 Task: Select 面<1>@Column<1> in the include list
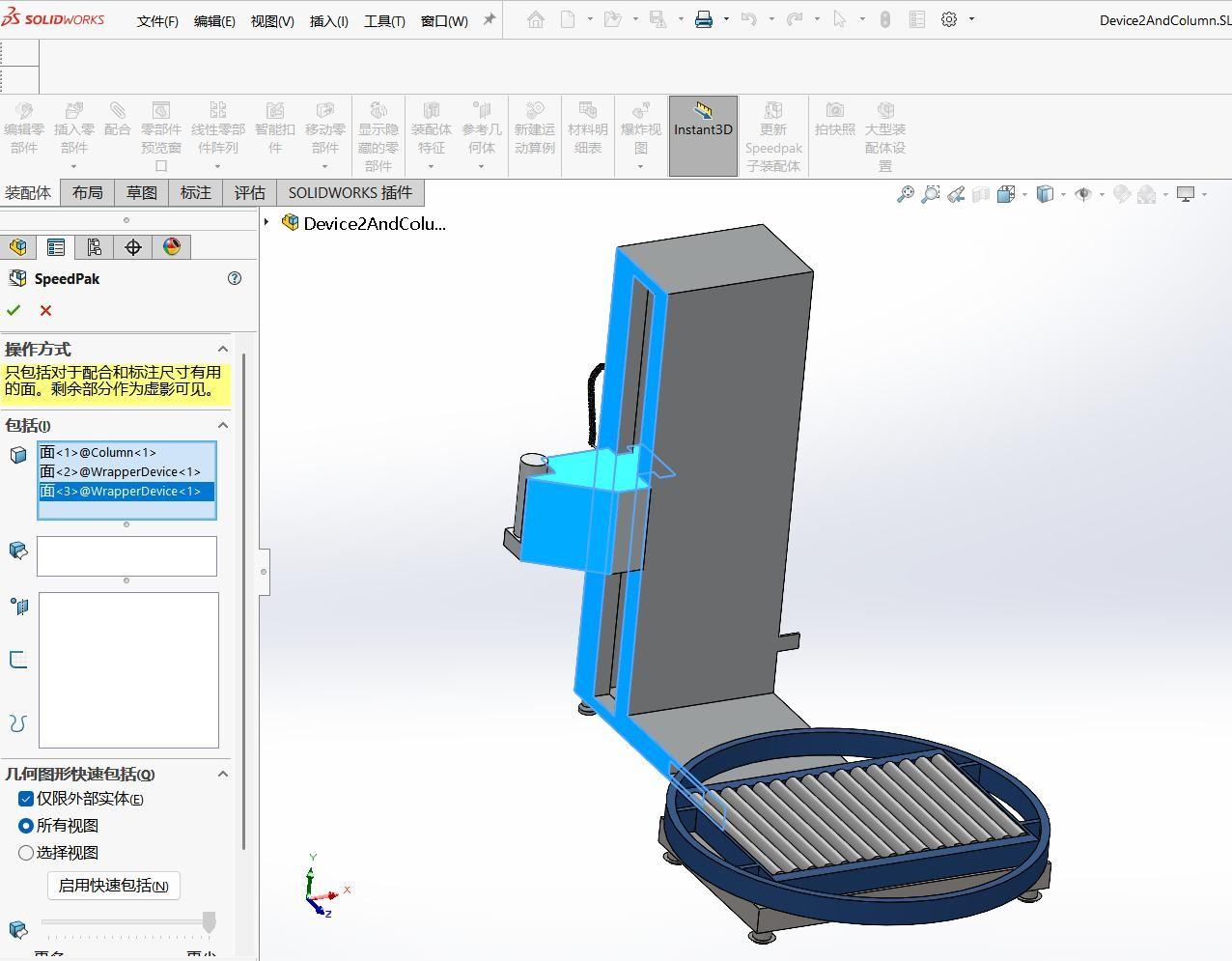(126, 452)
